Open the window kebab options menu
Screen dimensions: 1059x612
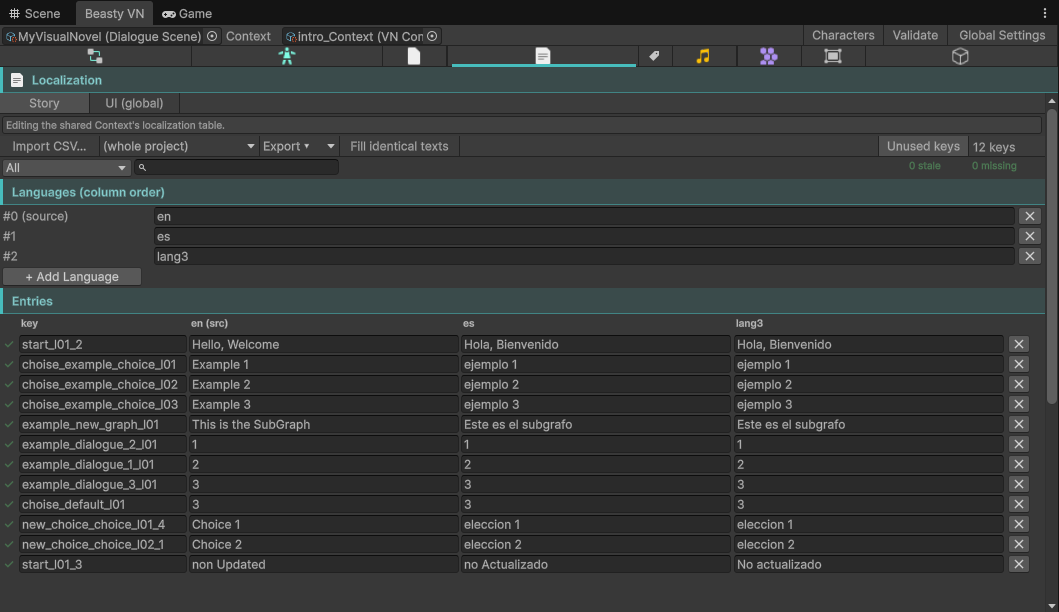(1045, 13)
